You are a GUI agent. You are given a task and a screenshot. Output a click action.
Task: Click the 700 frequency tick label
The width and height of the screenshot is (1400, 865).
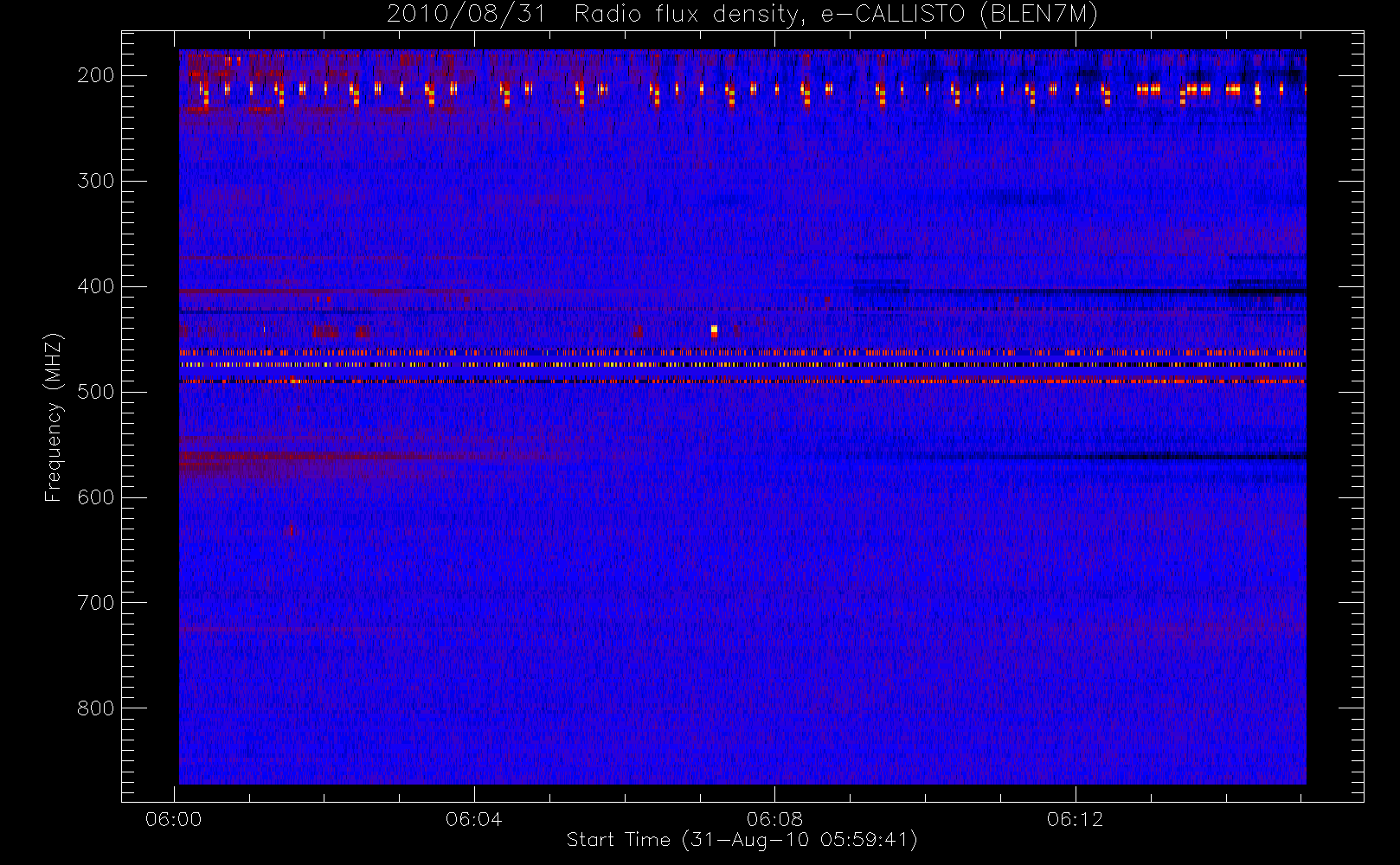click(x=96, y=603)
